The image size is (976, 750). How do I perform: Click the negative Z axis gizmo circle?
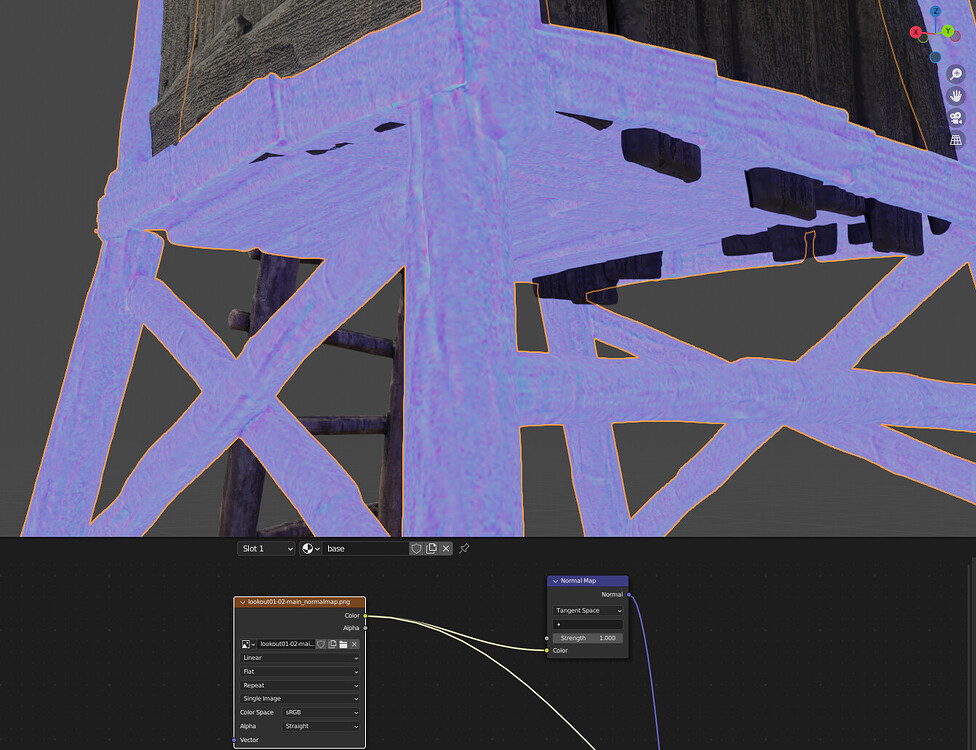click(935, 57)
